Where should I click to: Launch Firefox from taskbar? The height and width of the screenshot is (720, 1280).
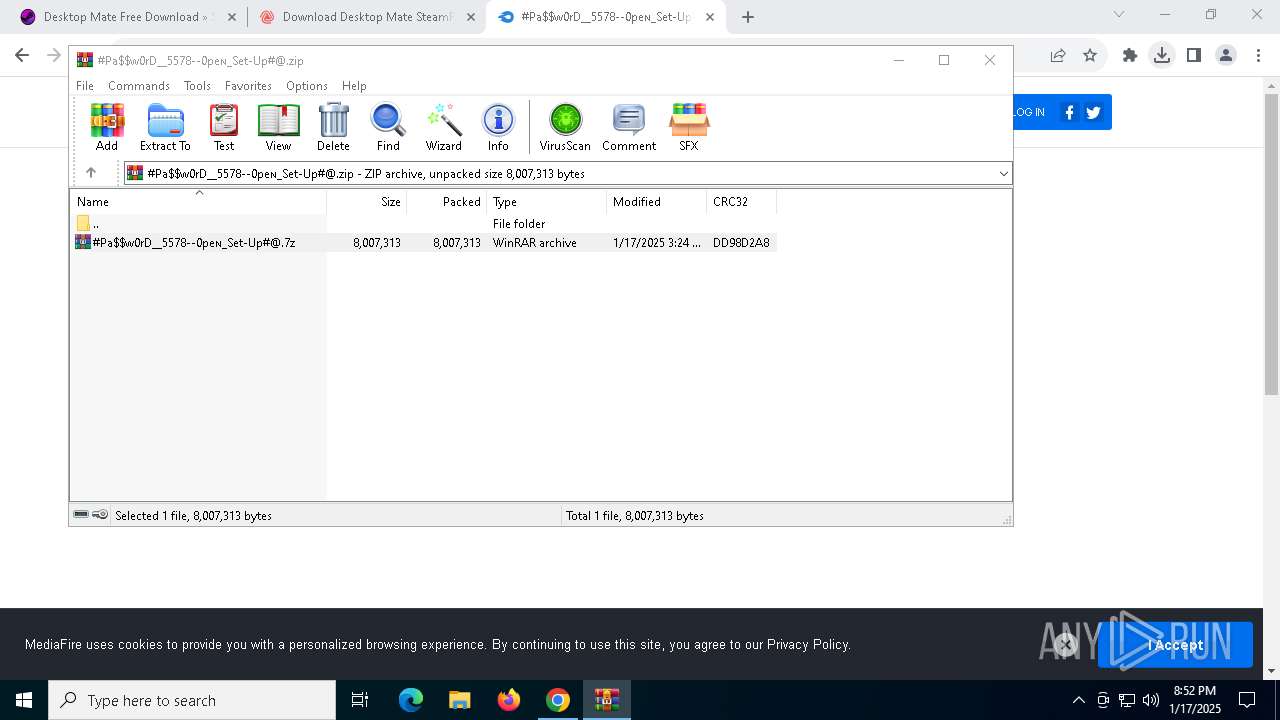(x=509, y=700)
